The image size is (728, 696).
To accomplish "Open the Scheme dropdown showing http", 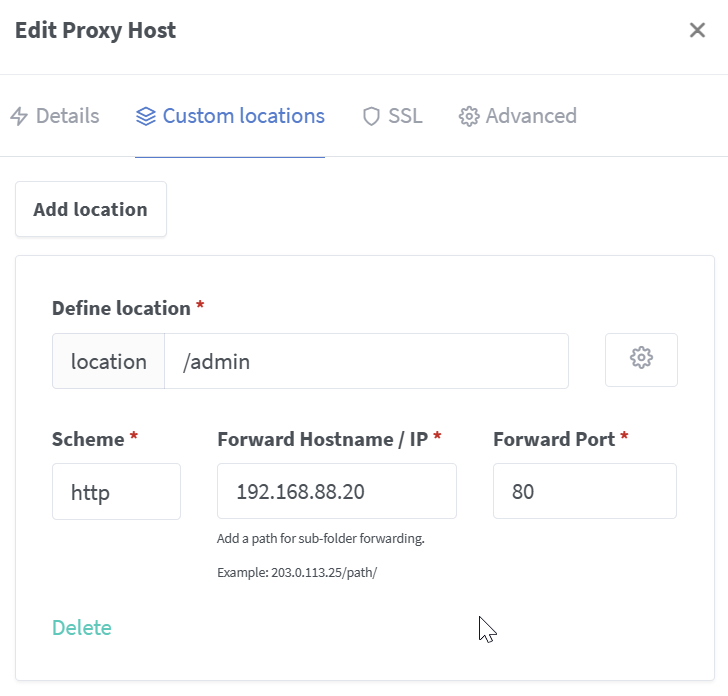I will 116,491.
